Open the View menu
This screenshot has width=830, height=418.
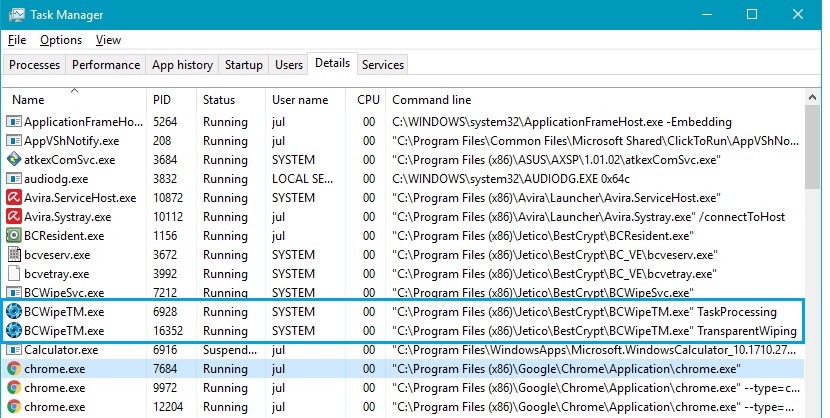click(109, 40)
